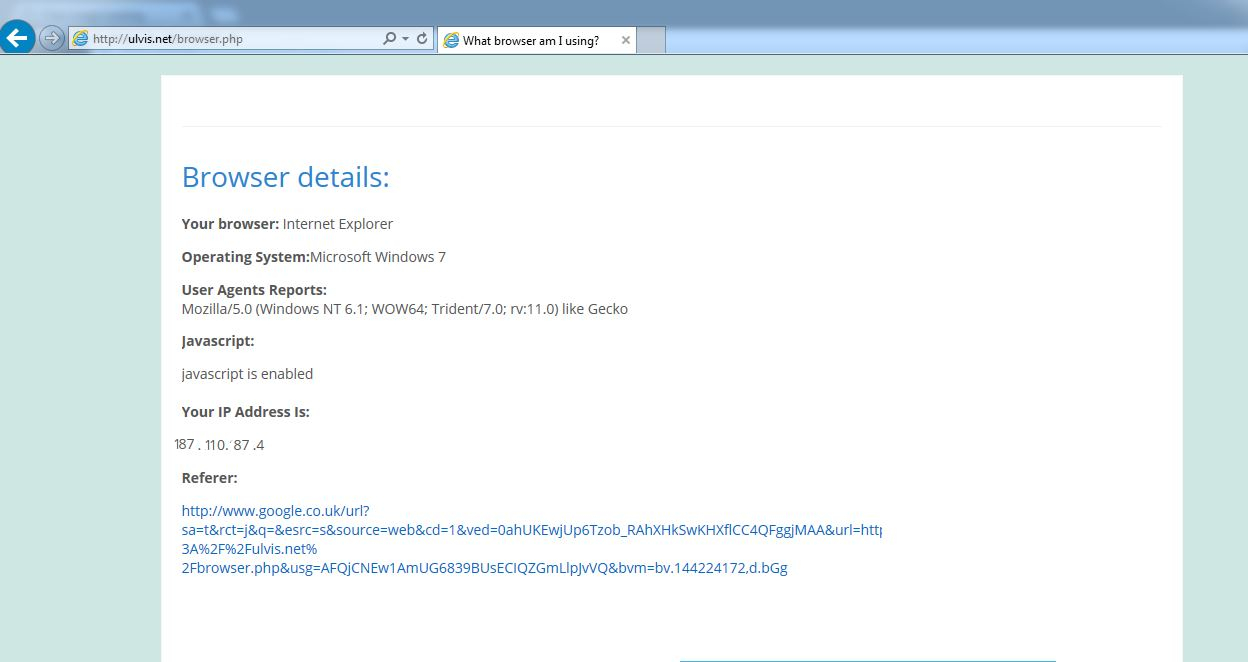Select the 'What browser am I using?' tab
Image resolution: width=1248 pixels, height=662 pixels.
click(x=536, y=40)
